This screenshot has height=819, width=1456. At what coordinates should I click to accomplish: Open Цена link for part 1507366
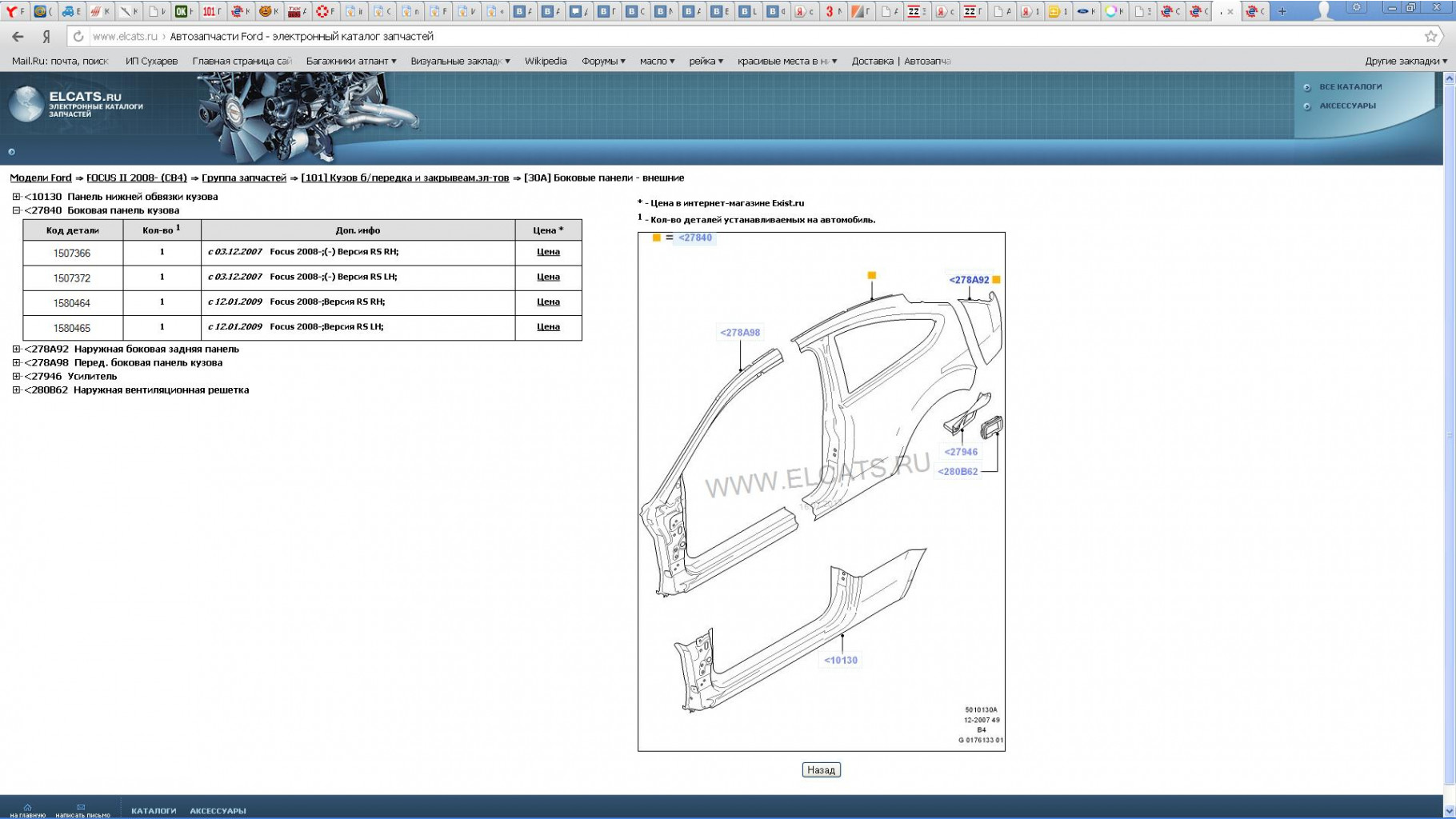[x=548, y=252]
